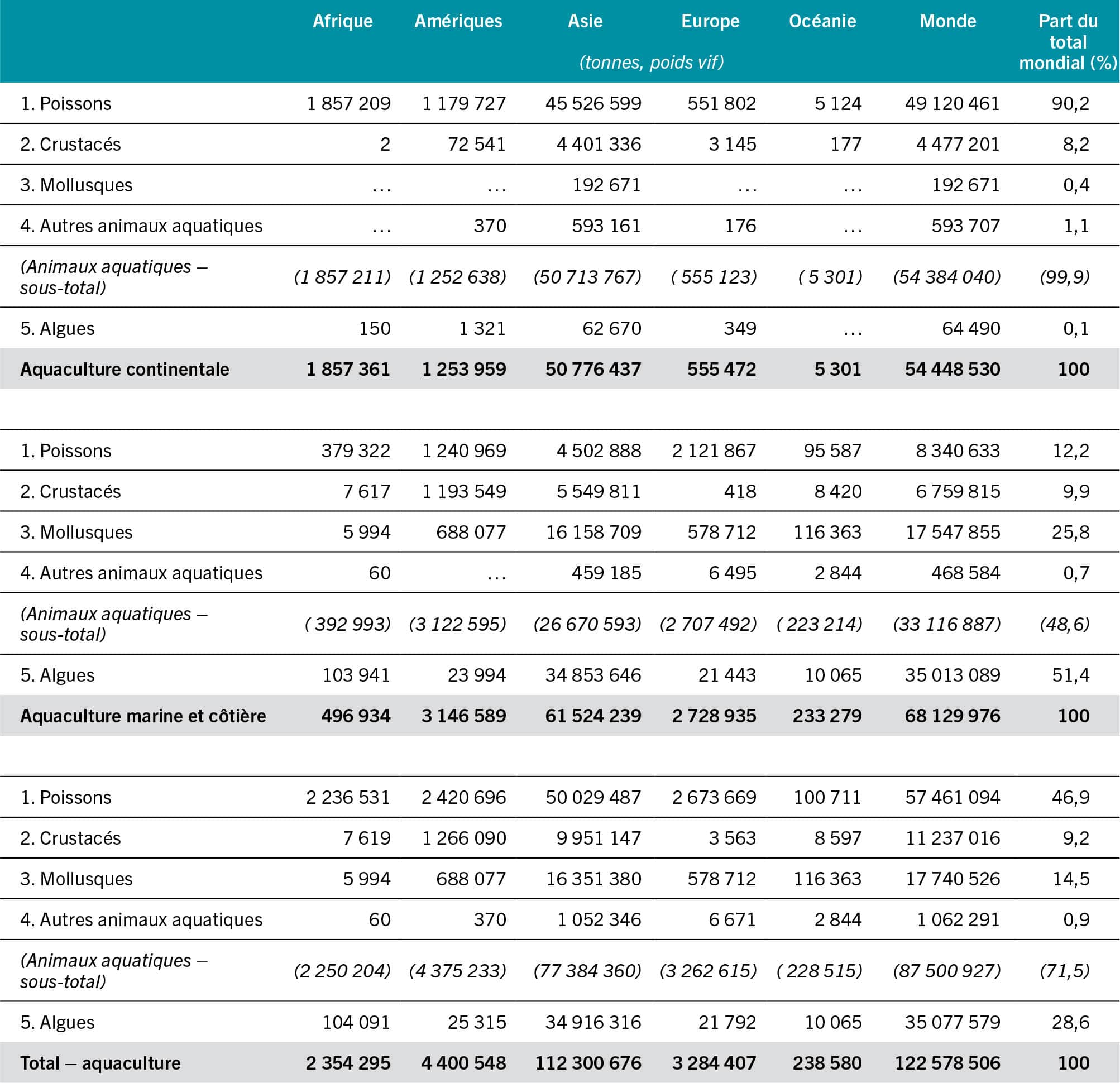The width and height of the screenshot is (1120, 1083).
Task: Click the value 16 351 380
Action: (593, 879)
